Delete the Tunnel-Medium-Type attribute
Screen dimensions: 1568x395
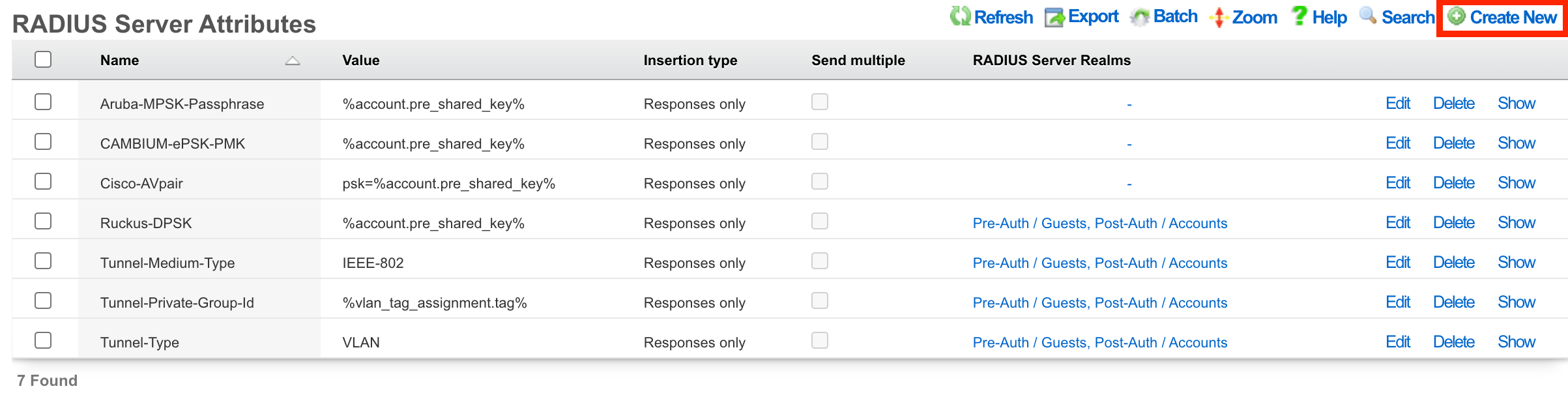pyautogui.click(x=1453, y=263)
